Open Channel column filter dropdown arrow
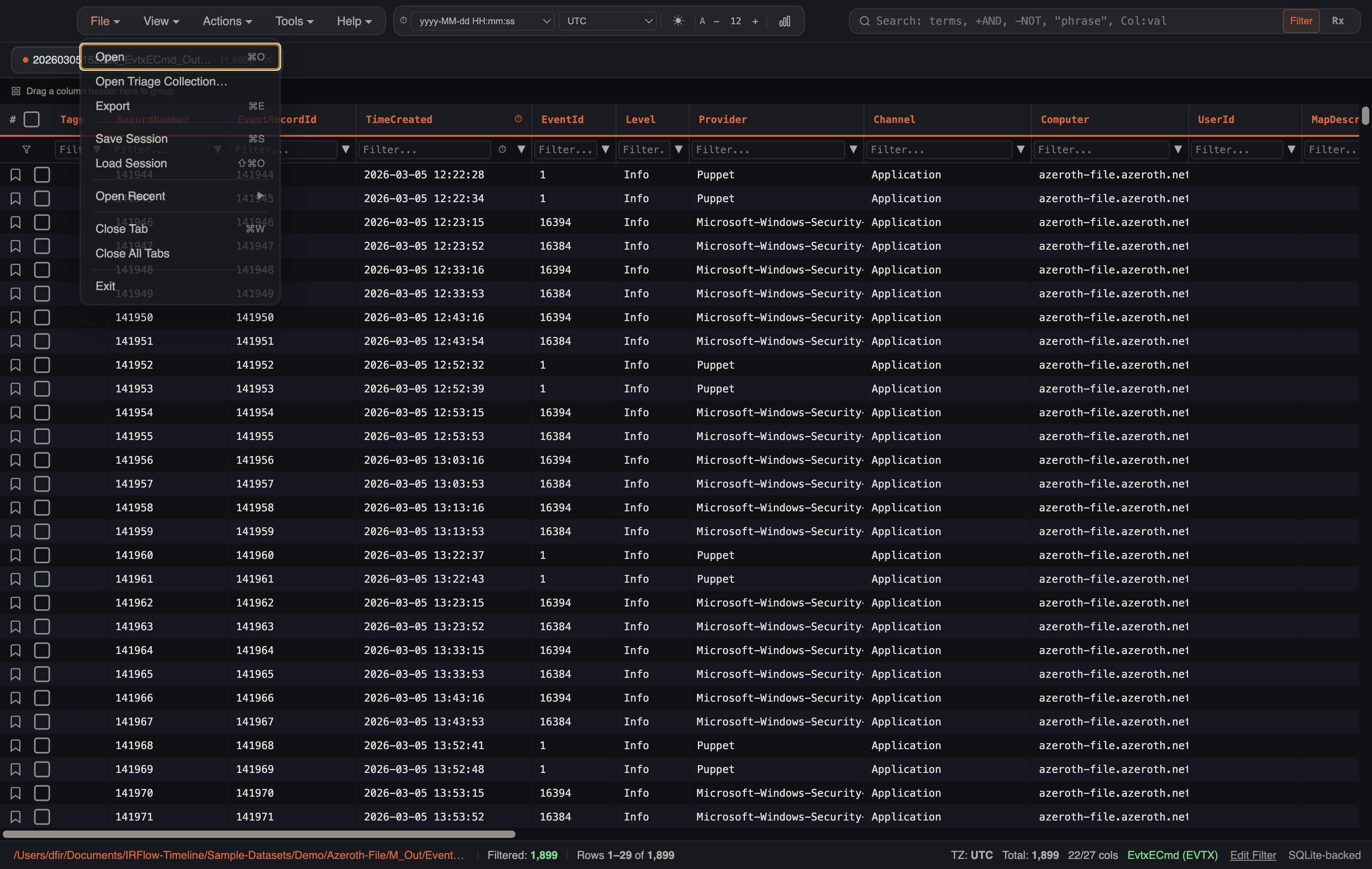This screenshot has width=1372, height=869. coord(1021,149)
